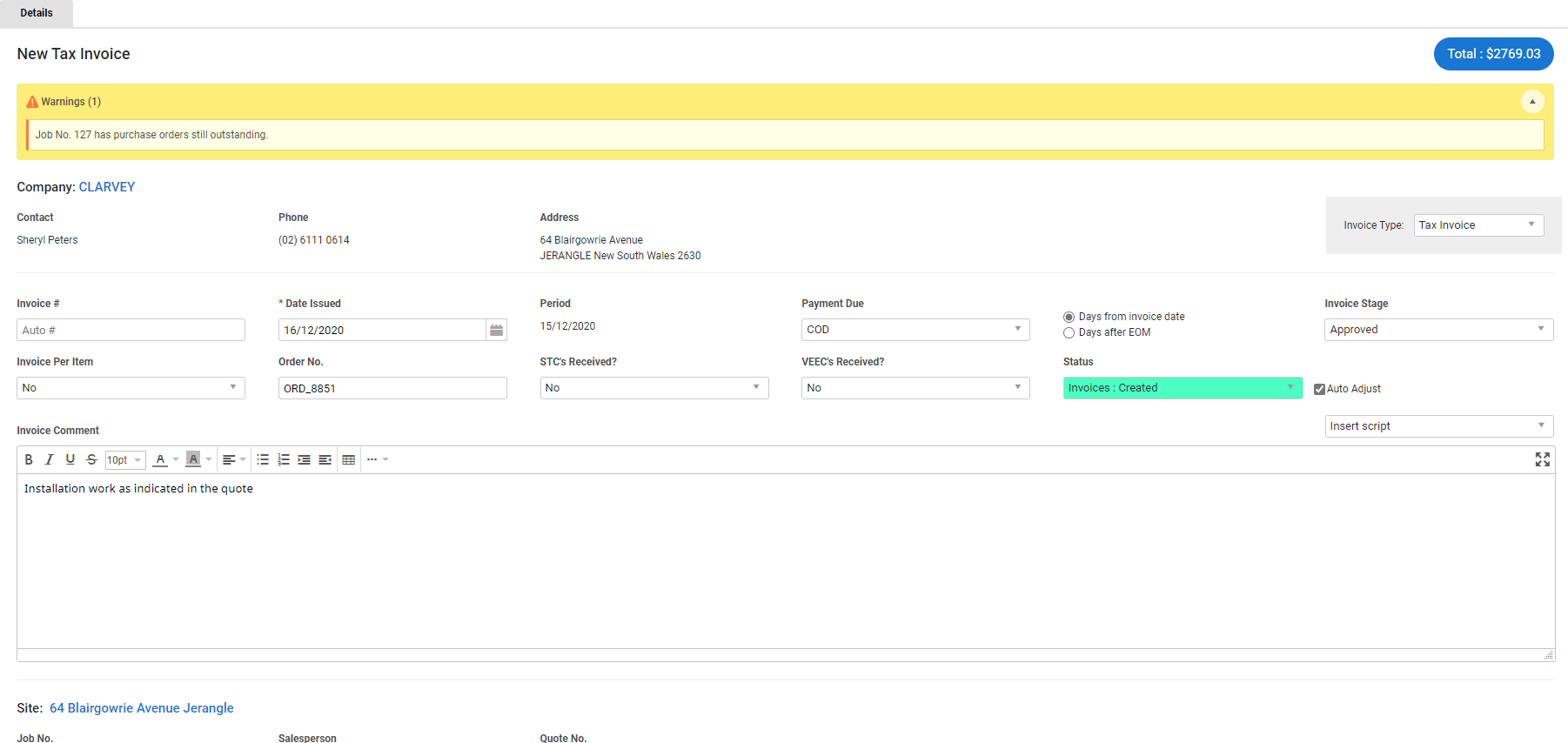Viewport: 1568px width, 743px height.
Task: Grab the editor resize handle corner
Action: click(1548, 655)
